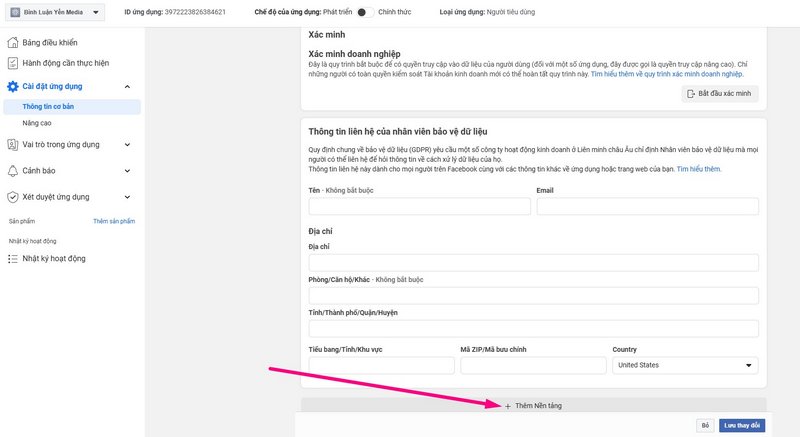Toggle app mode from Phát triển to Chính thức

point(365,12)
